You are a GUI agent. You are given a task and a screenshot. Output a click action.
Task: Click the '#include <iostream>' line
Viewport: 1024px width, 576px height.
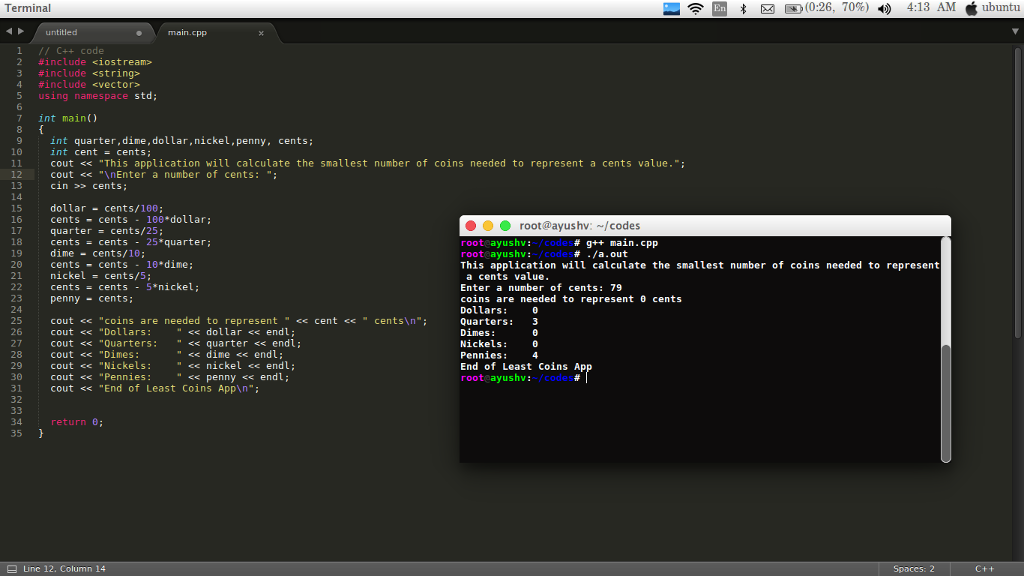[x=95, y=62]
